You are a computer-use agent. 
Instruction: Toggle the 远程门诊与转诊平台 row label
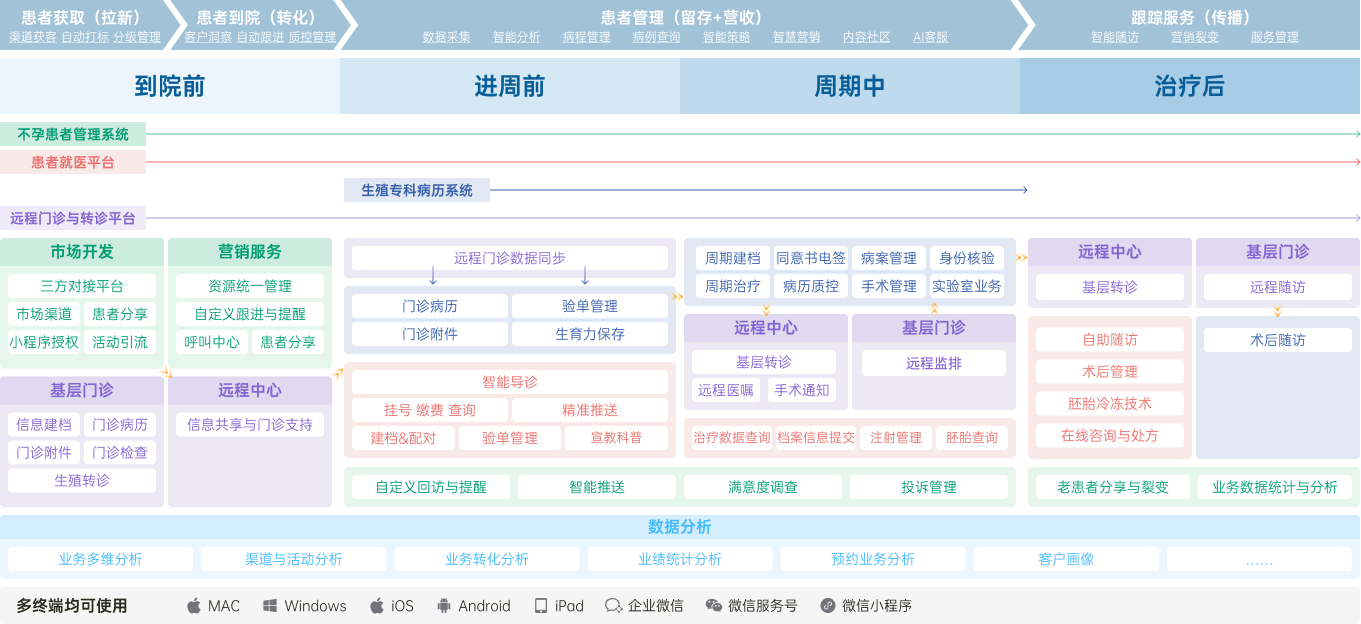72,217
